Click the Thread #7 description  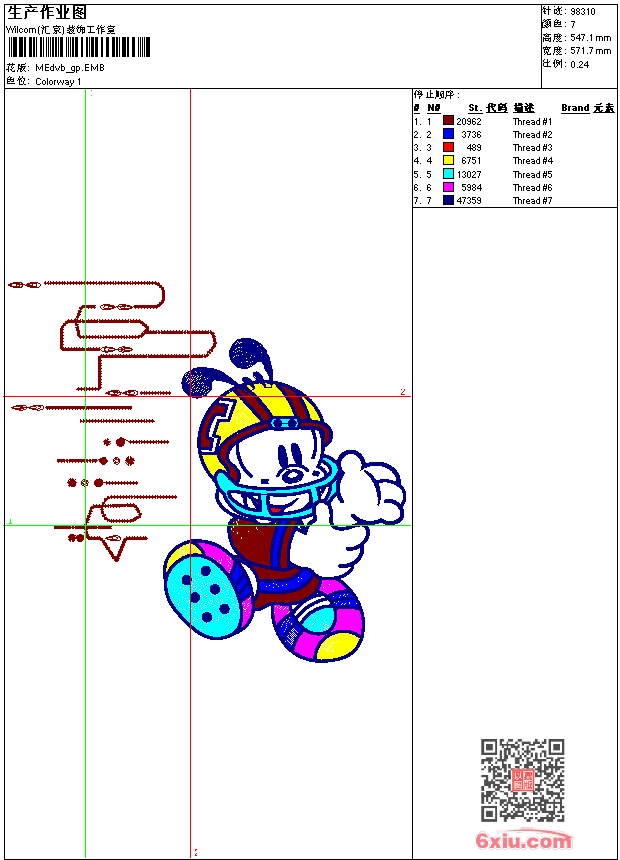click(x=533, y=201)
